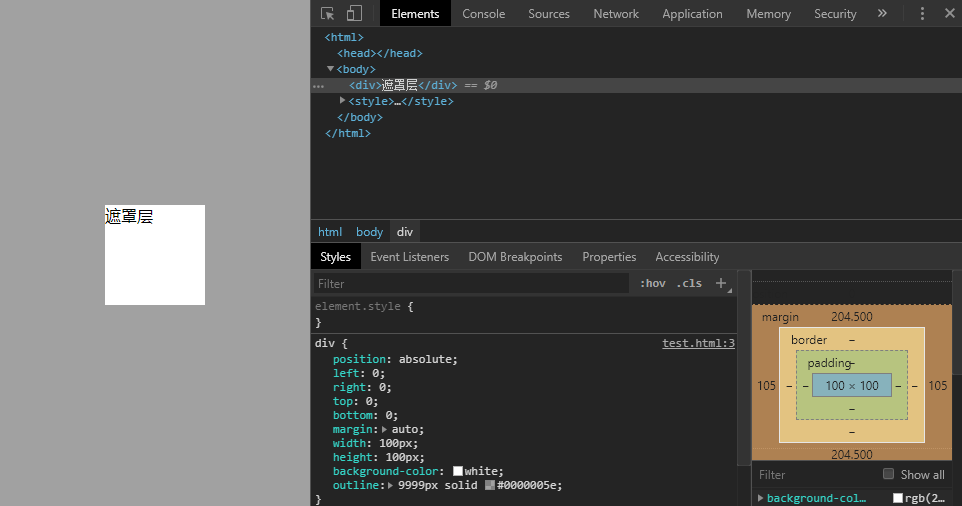Click the border label in box model

click(809, 340)
